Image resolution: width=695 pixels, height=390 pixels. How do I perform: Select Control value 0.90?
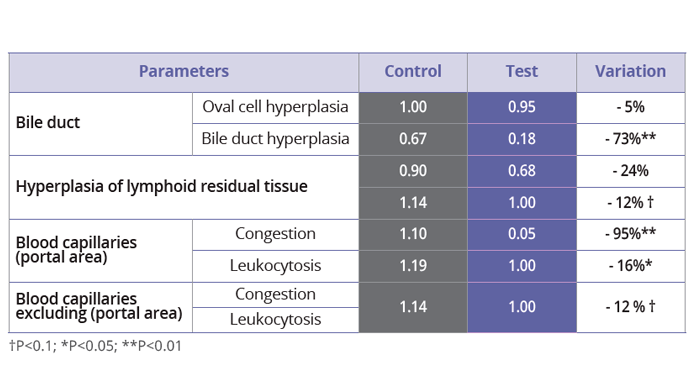pyautogui.click(x=413, y=171)
